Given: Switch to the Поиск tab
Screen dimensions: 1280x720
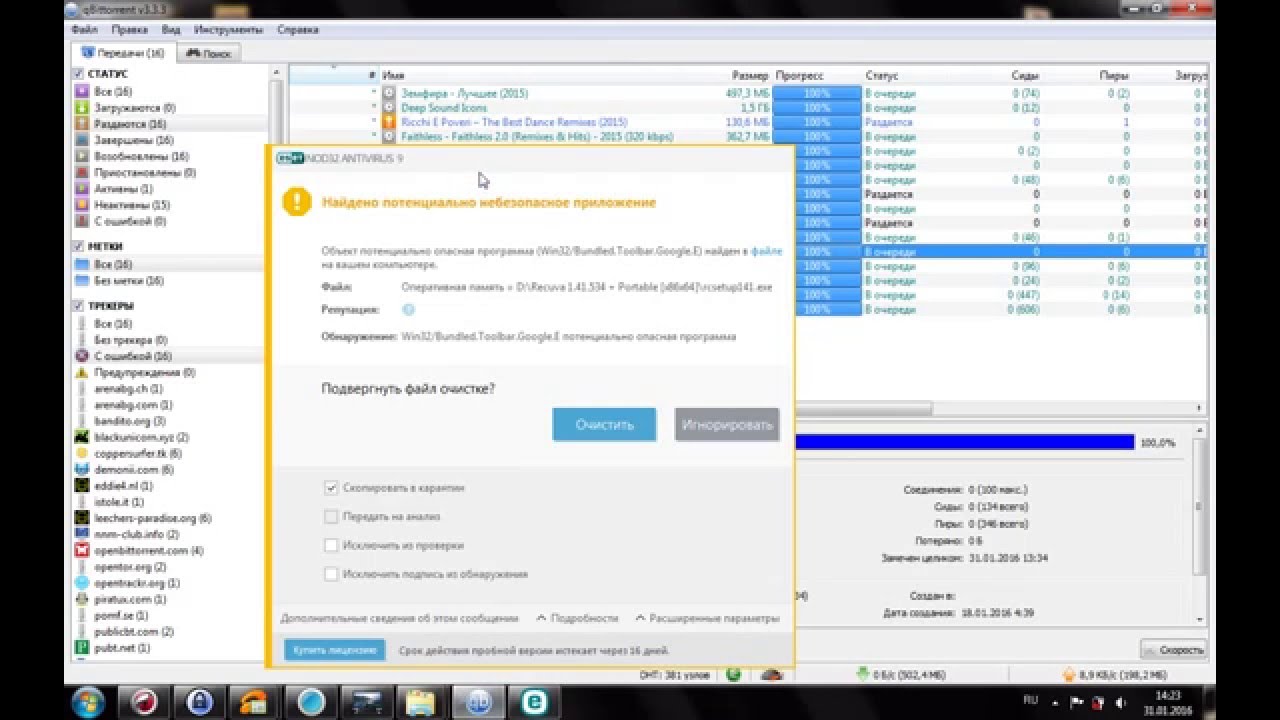Looking at the screenshot, I should tap(209, 53).
